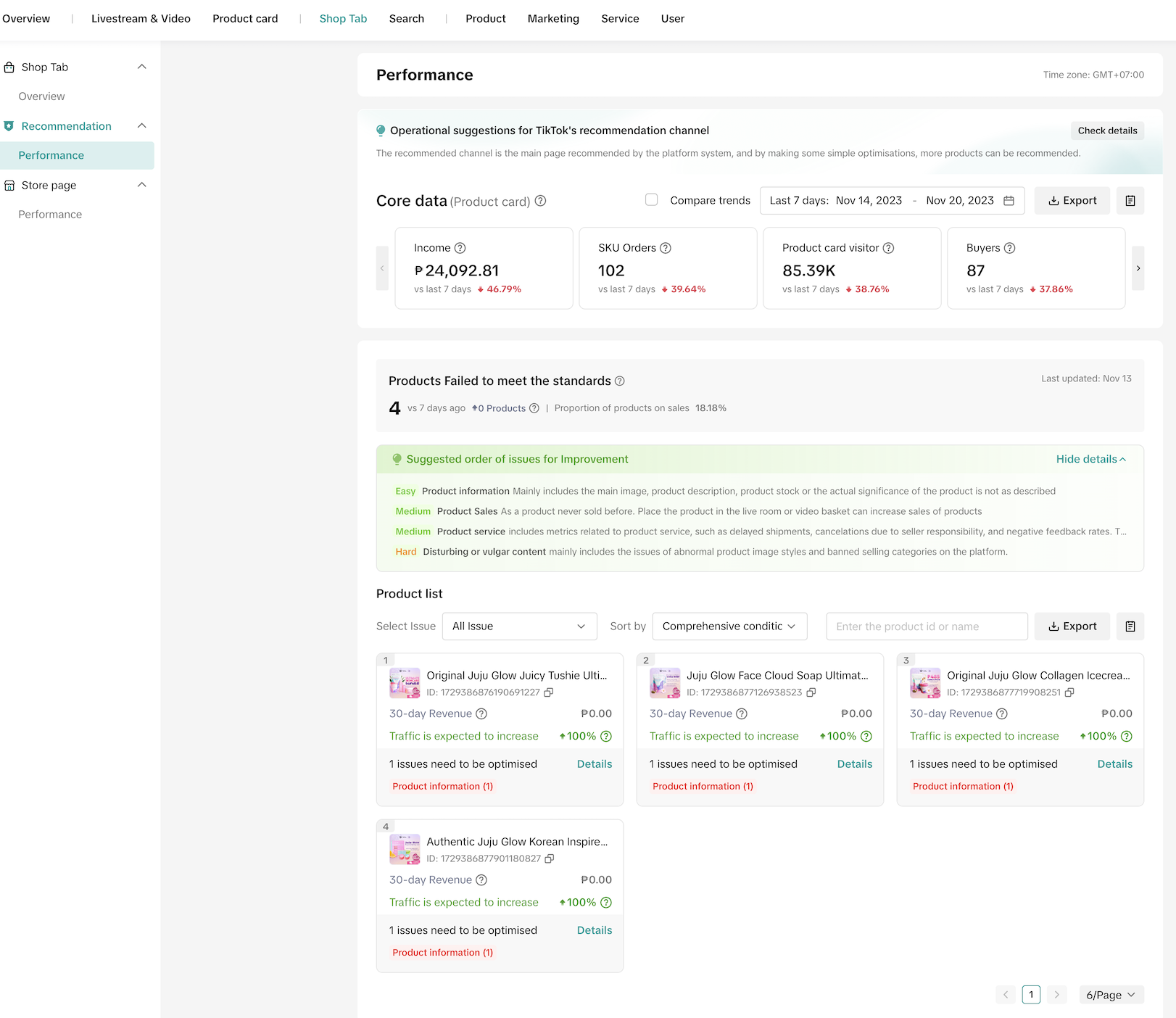
Task: Click the clipboard icon beside Product list Export
Action: coord(1130,626)
